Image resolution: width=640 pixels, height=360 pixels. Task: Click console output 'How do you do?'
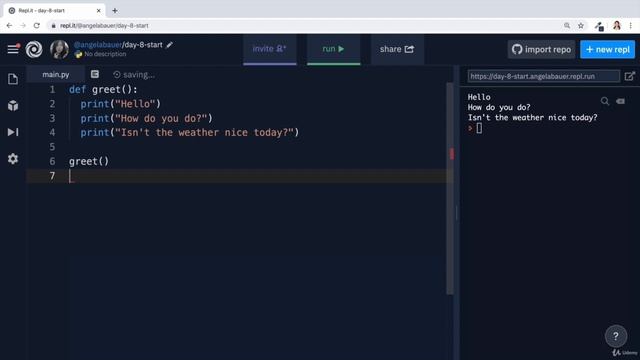(499, 107)
